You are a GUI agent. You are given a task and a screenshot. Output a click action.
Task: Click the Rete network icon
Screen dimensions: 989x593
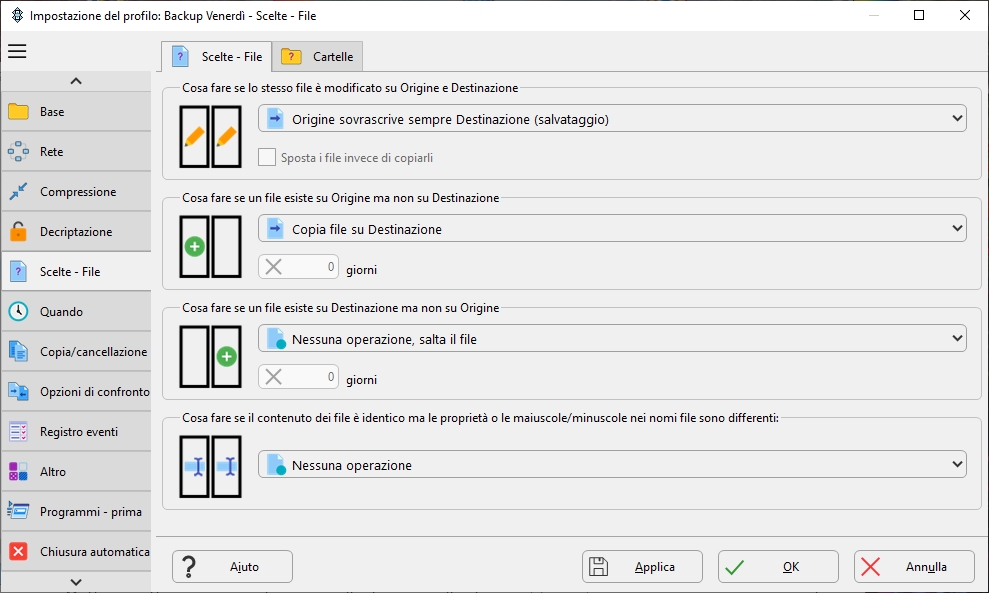click(x=18, y=151)
